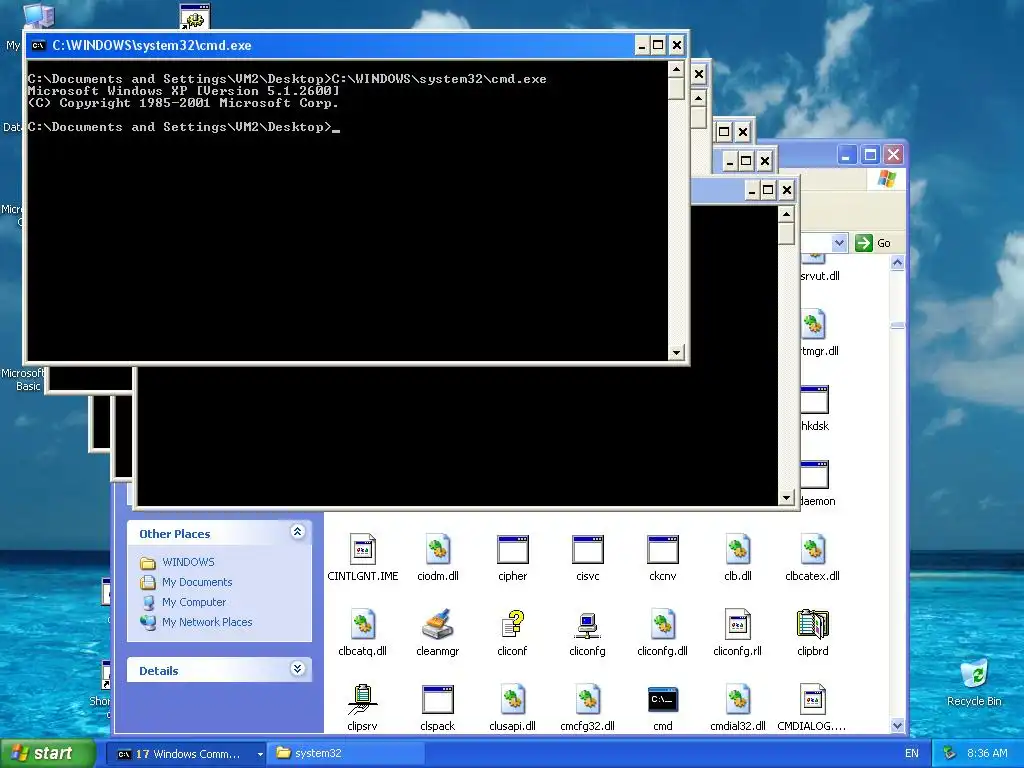Select the ciodm.dll file icon
This screenshot has height=768, width=1024.
click(438, 550)
